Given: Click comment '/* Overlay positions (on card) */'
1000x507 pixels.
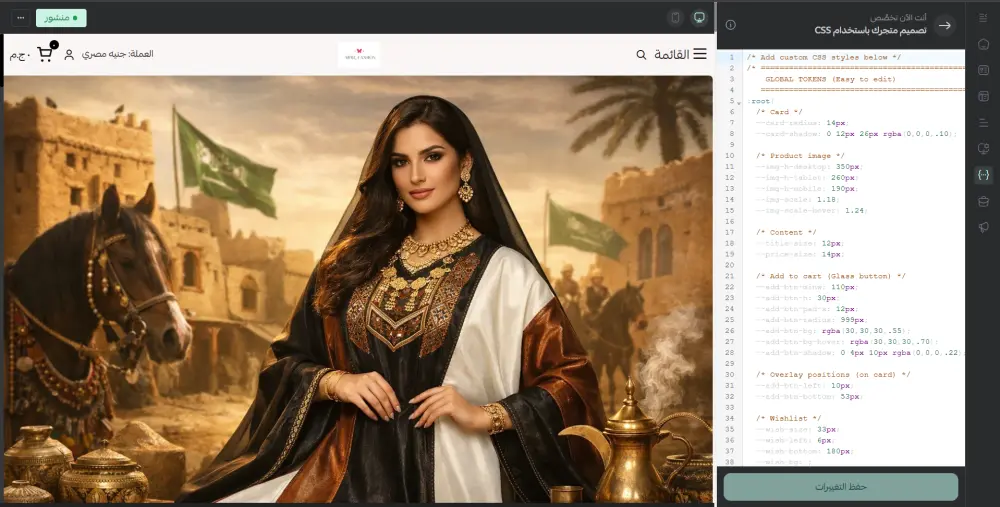Looking at the screenshot, I should [x=834, y=374].
